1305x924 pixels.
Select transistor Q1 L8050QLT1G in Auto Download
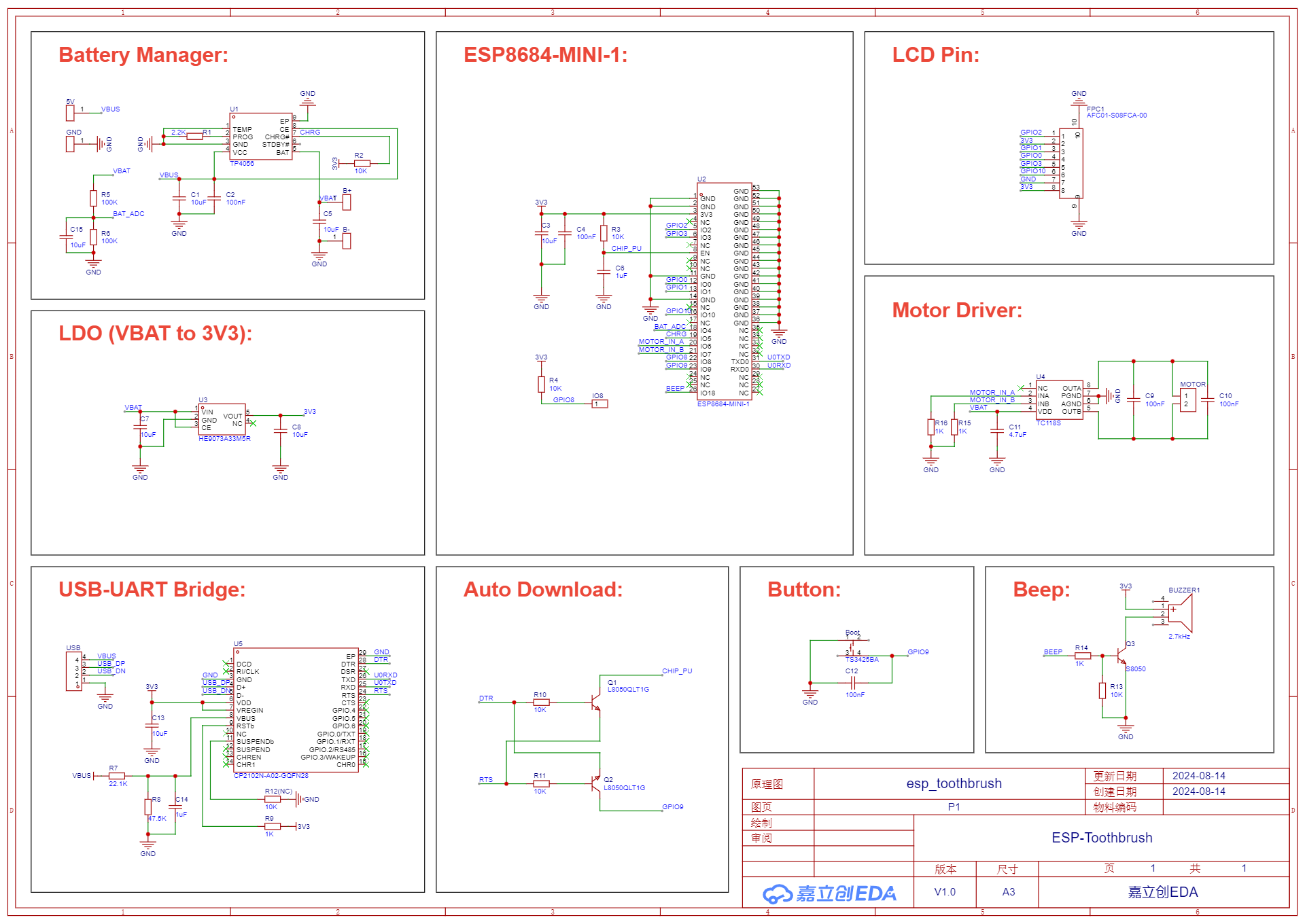(x=595, y=703)
